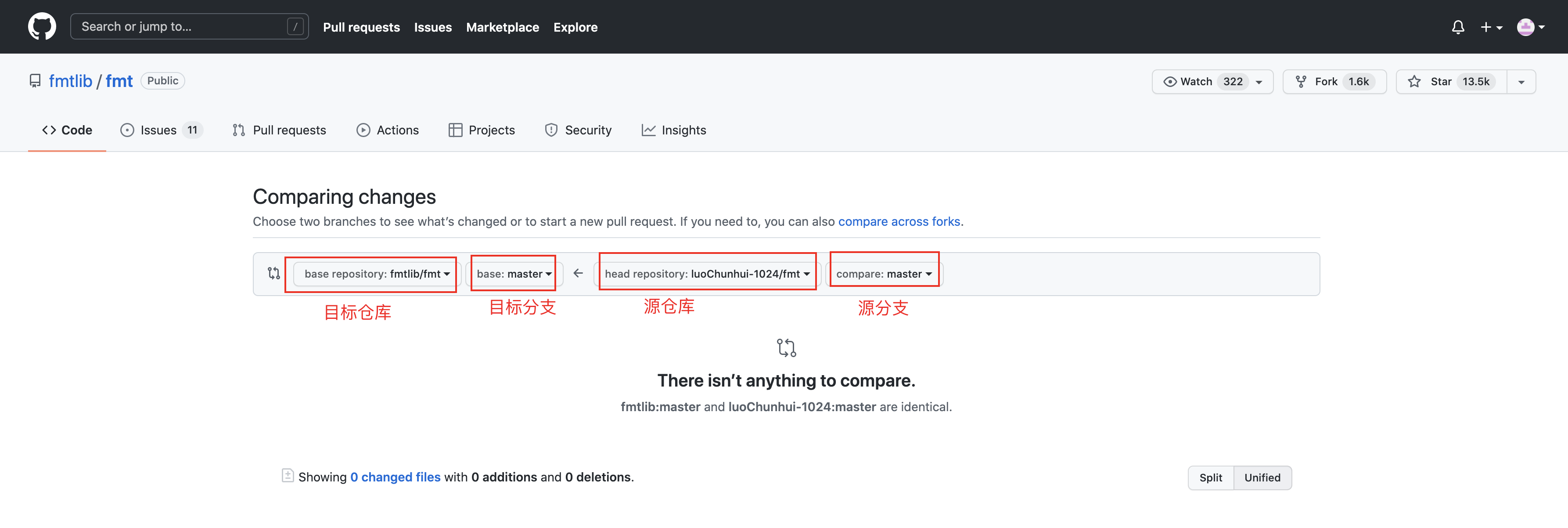
Task: Open the compare: master dropdown
Action: 883,274
